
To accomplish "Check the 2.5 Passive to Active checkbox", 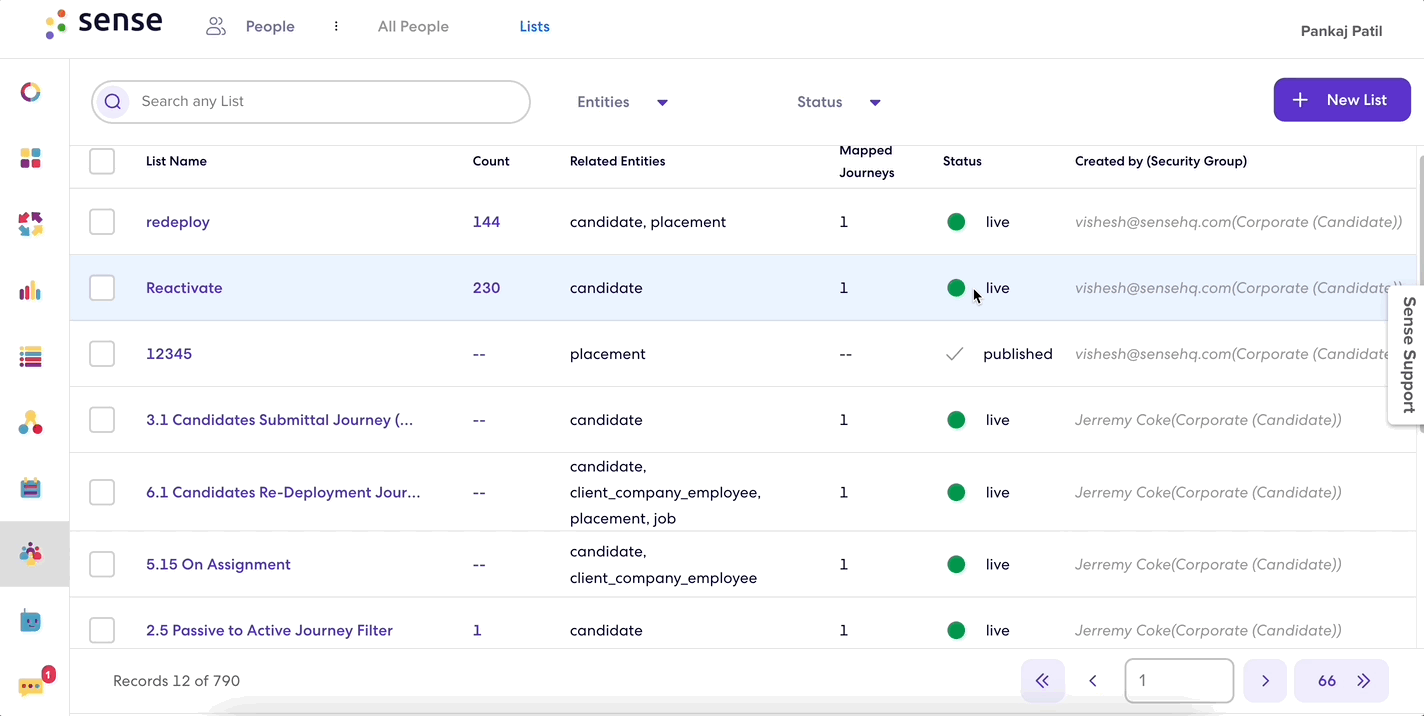I will pos(102,631).
